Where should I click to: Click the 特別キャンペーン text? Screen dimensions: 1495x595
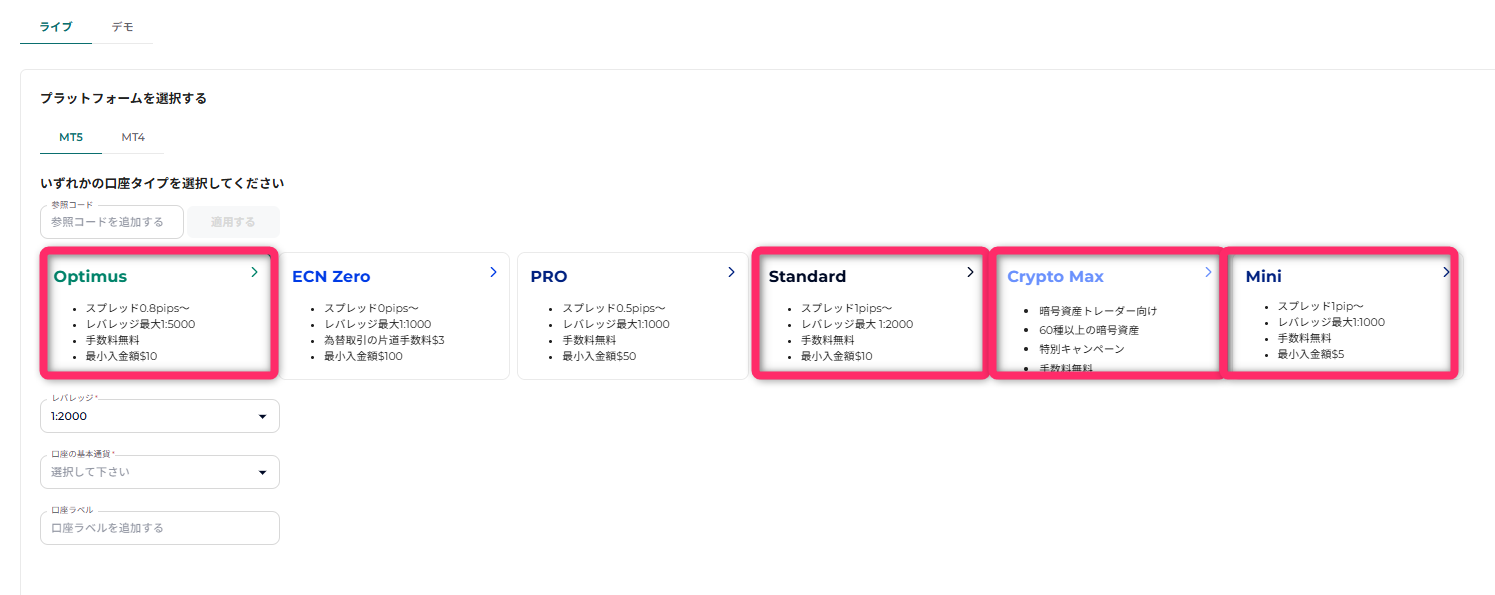(1082, 349)
